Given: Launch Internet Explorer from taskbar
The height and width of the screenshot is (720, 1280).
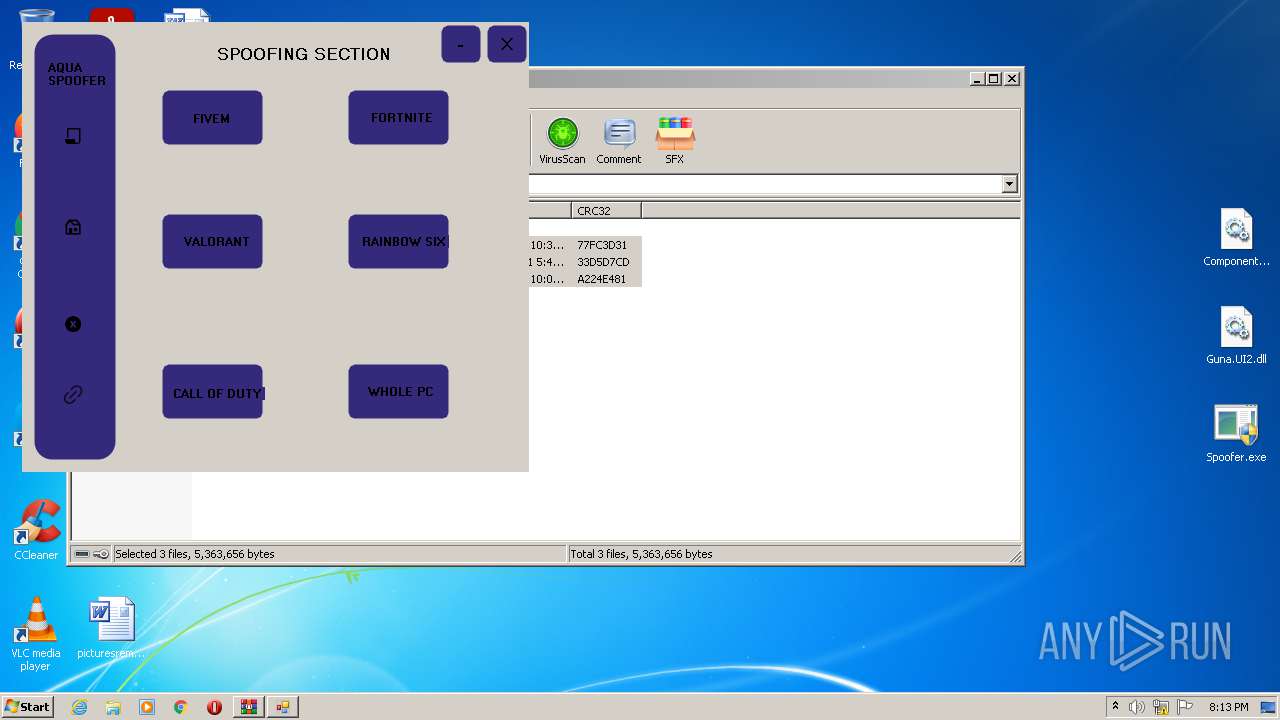Looking at the screenshot, I should [79, 707].
